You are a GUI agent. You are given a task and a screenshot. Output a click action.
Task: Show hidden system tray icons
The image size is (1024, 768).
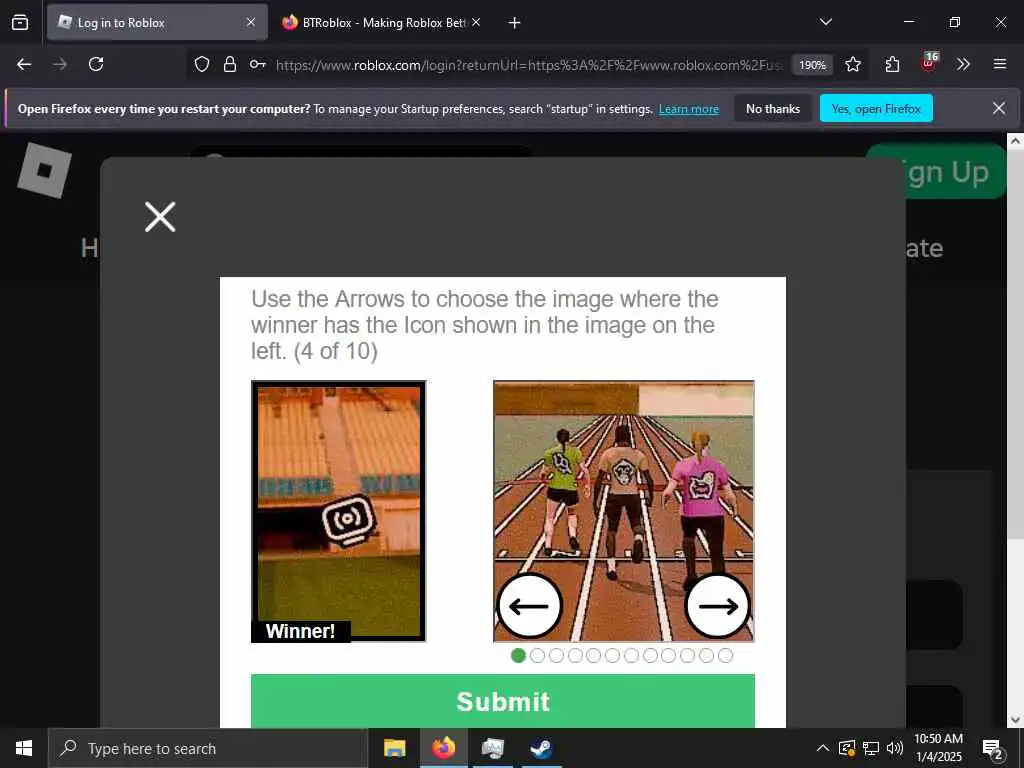click(823, 748)
